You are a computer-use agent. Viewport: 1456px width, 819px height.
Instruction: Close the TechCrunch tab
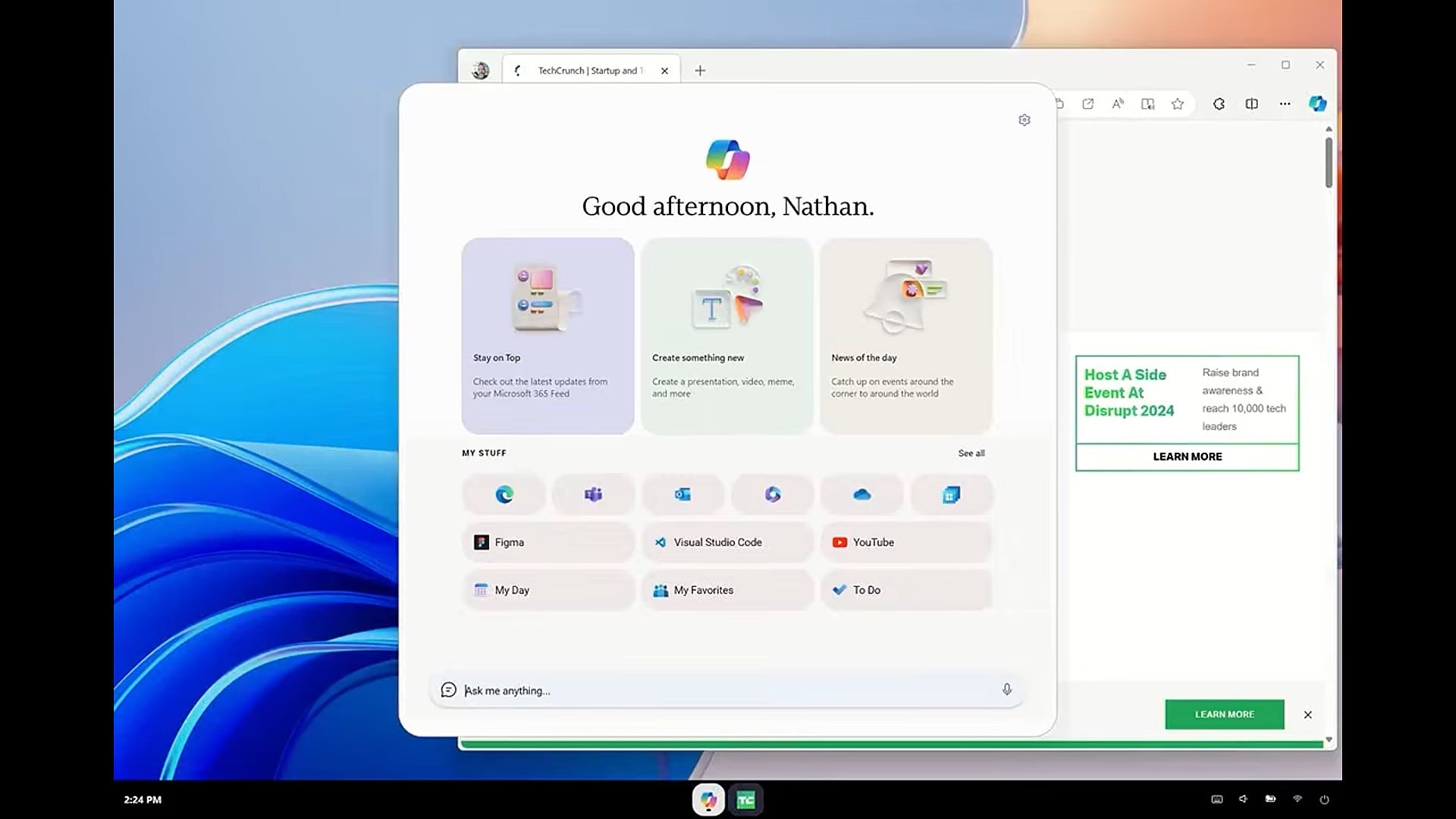tap(664, 71)
